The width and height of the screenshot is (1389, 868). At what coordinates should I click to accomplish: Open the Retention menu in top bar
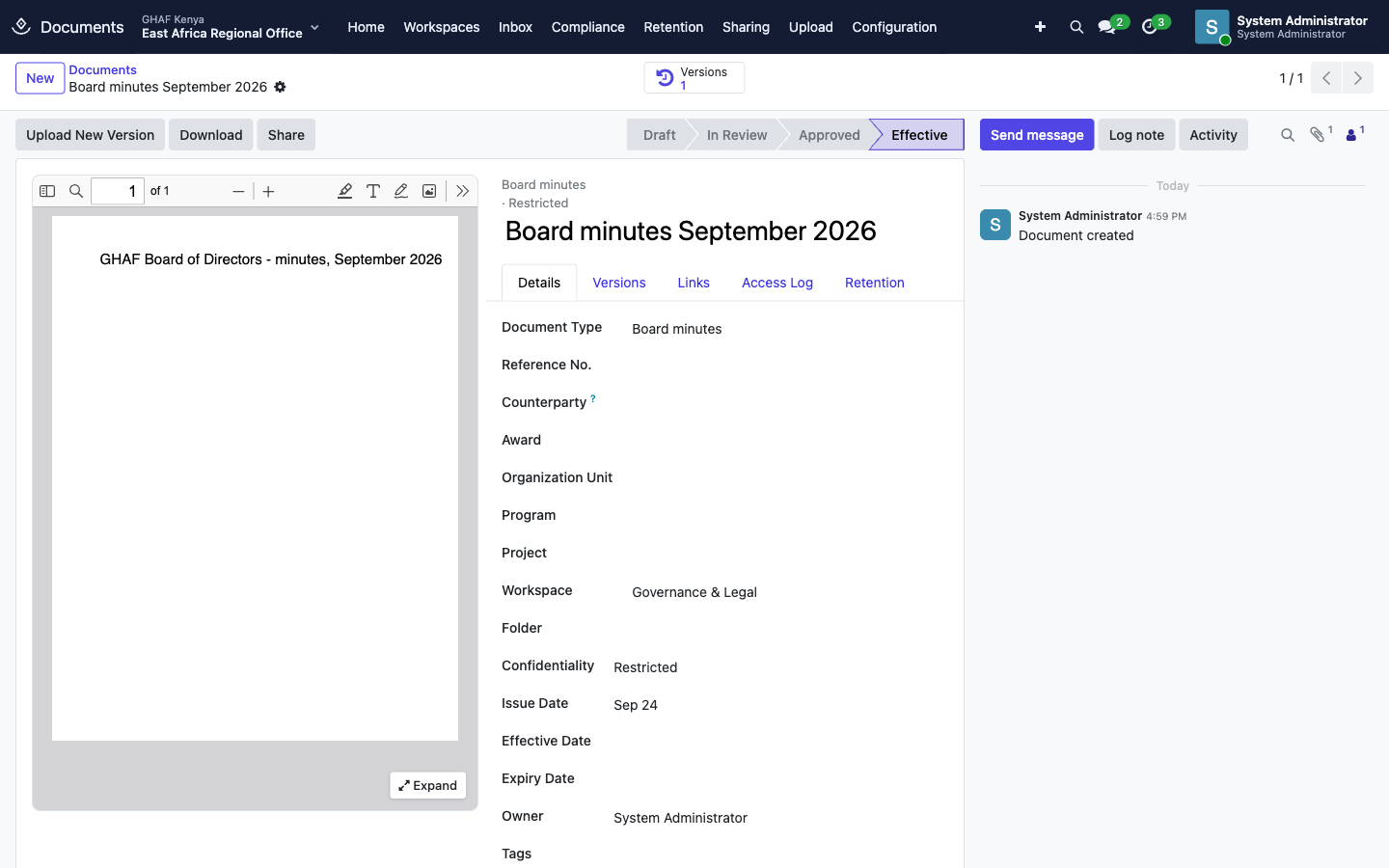(x=673, y=27)
